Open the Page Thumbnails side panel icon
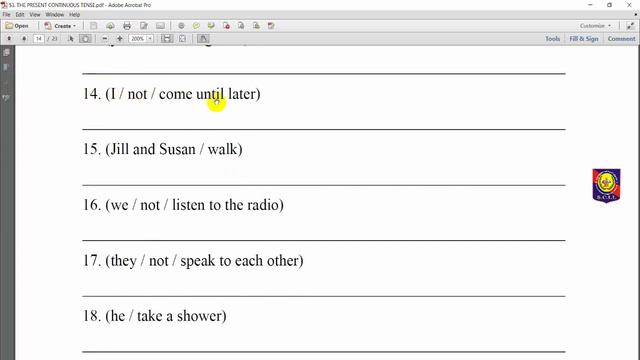 tap(6, 52)
